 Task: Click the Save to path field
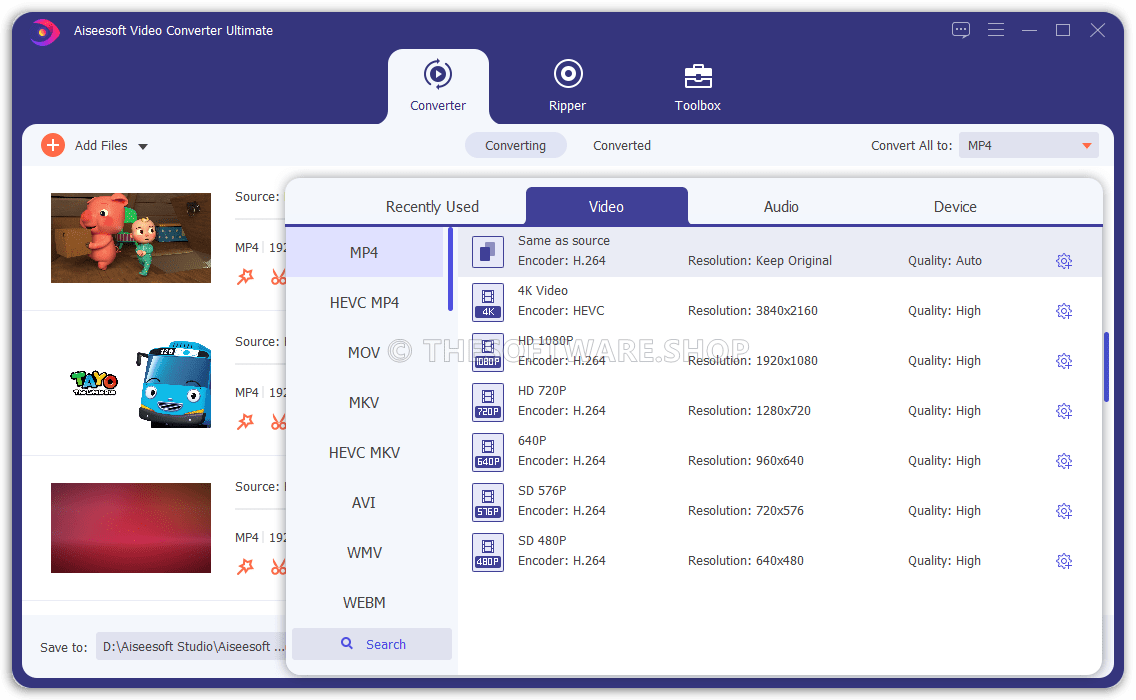tap(191, 646)
